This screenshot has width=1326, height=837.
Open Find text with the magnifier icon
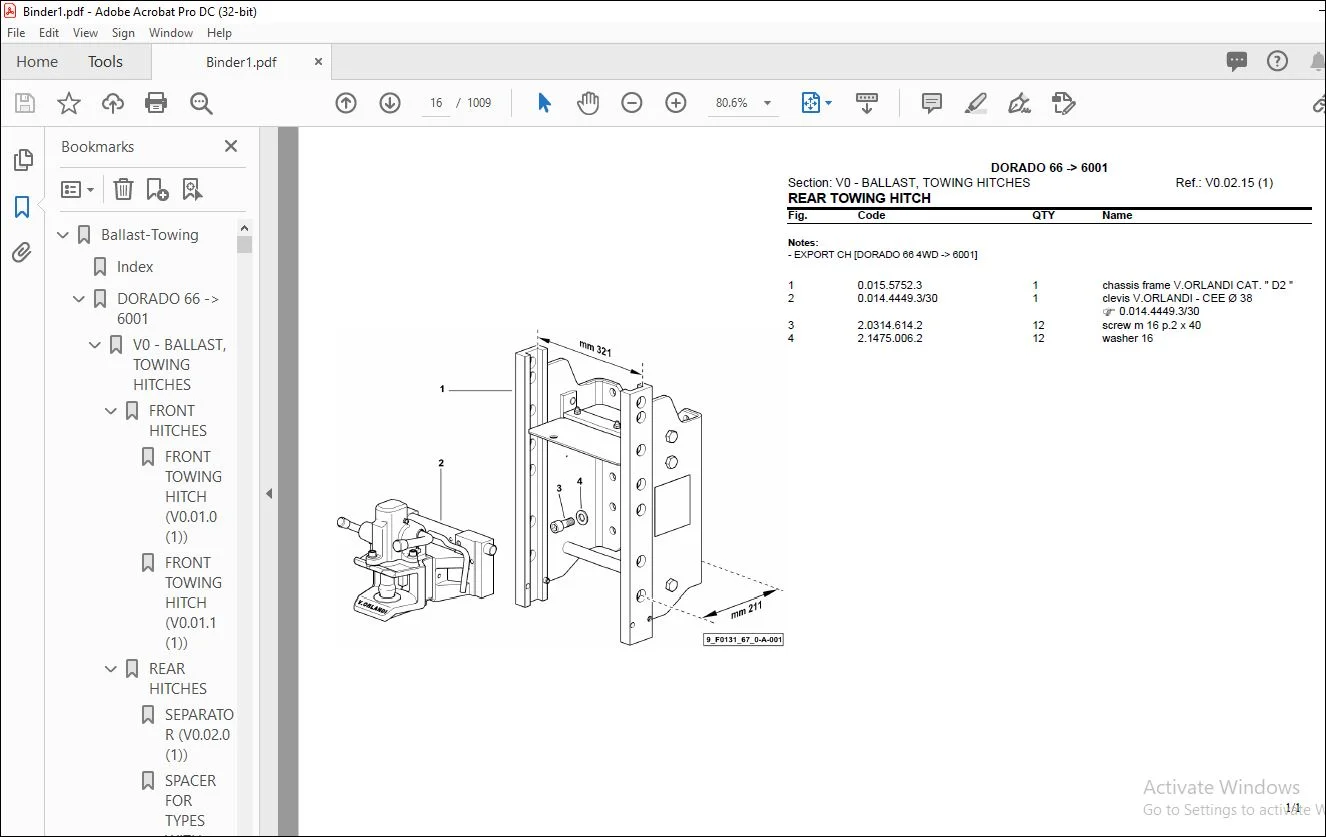(201, 103)
